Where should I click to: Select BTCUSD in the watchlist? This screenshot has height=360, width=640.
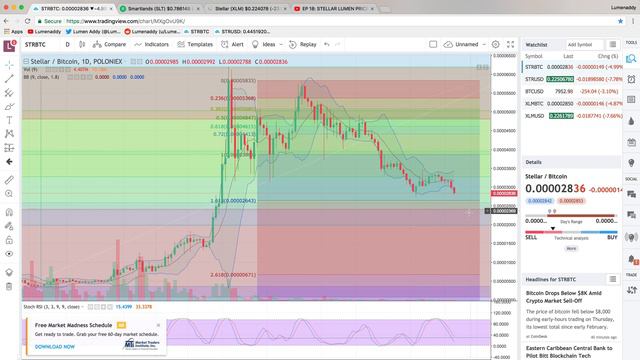point(572,91)
